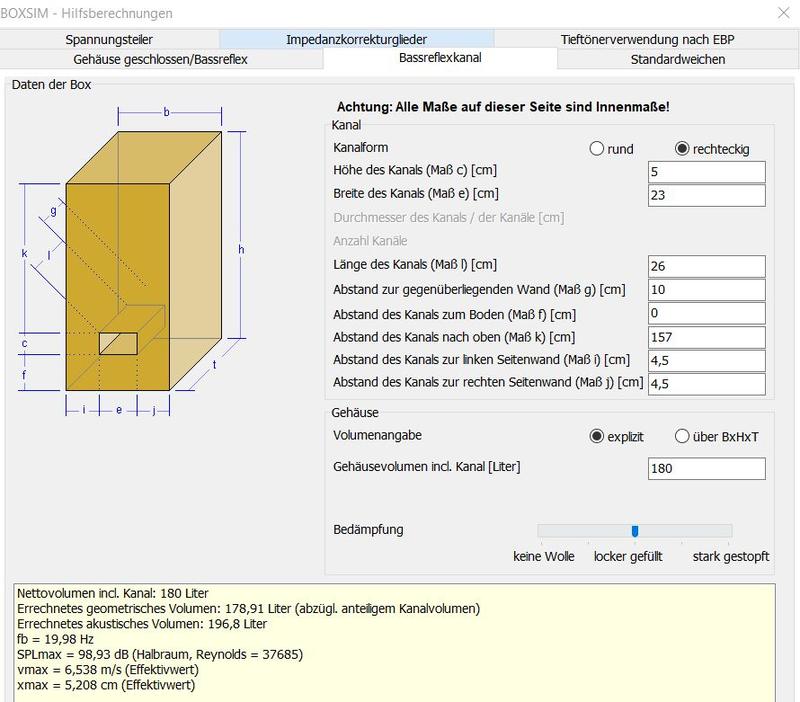800x702 pixels.
Task: Click the box dimension diagram
Action: (133, 261)
